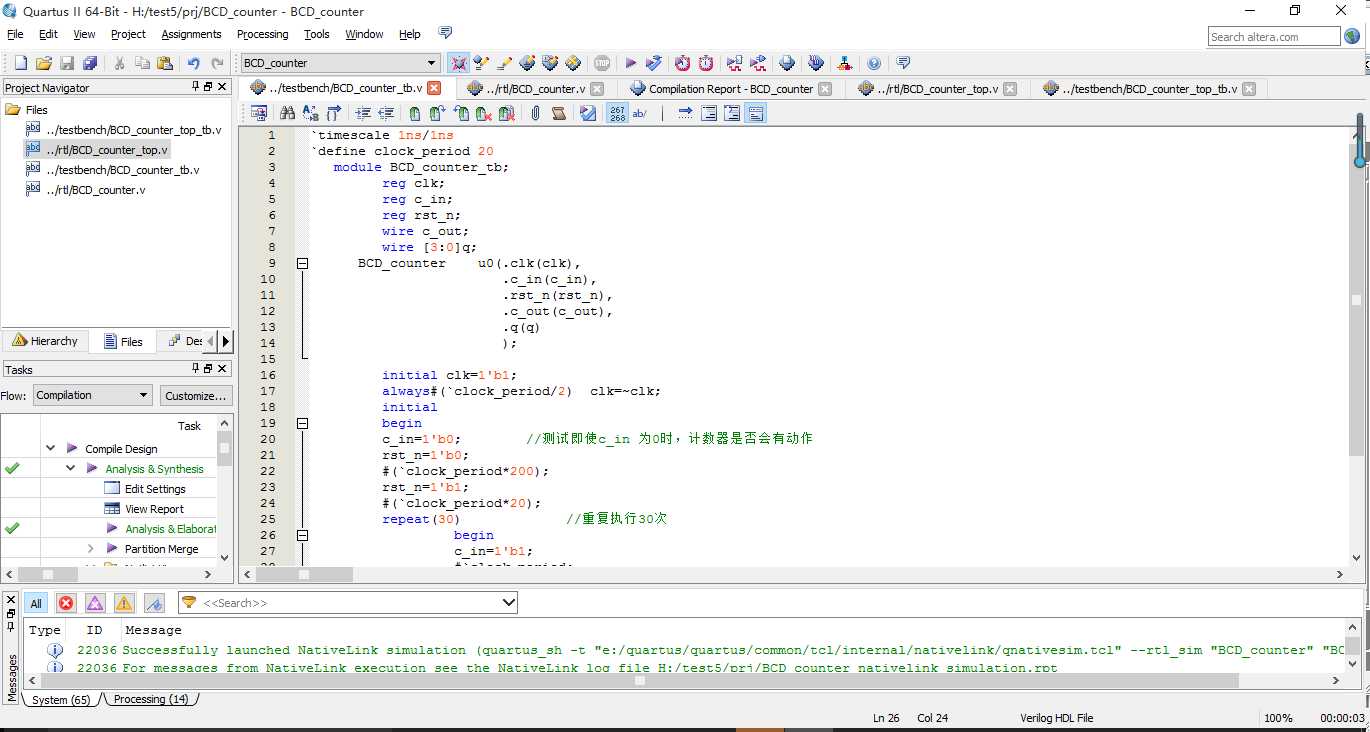Open Edit Settings task

tap(155, 489)
